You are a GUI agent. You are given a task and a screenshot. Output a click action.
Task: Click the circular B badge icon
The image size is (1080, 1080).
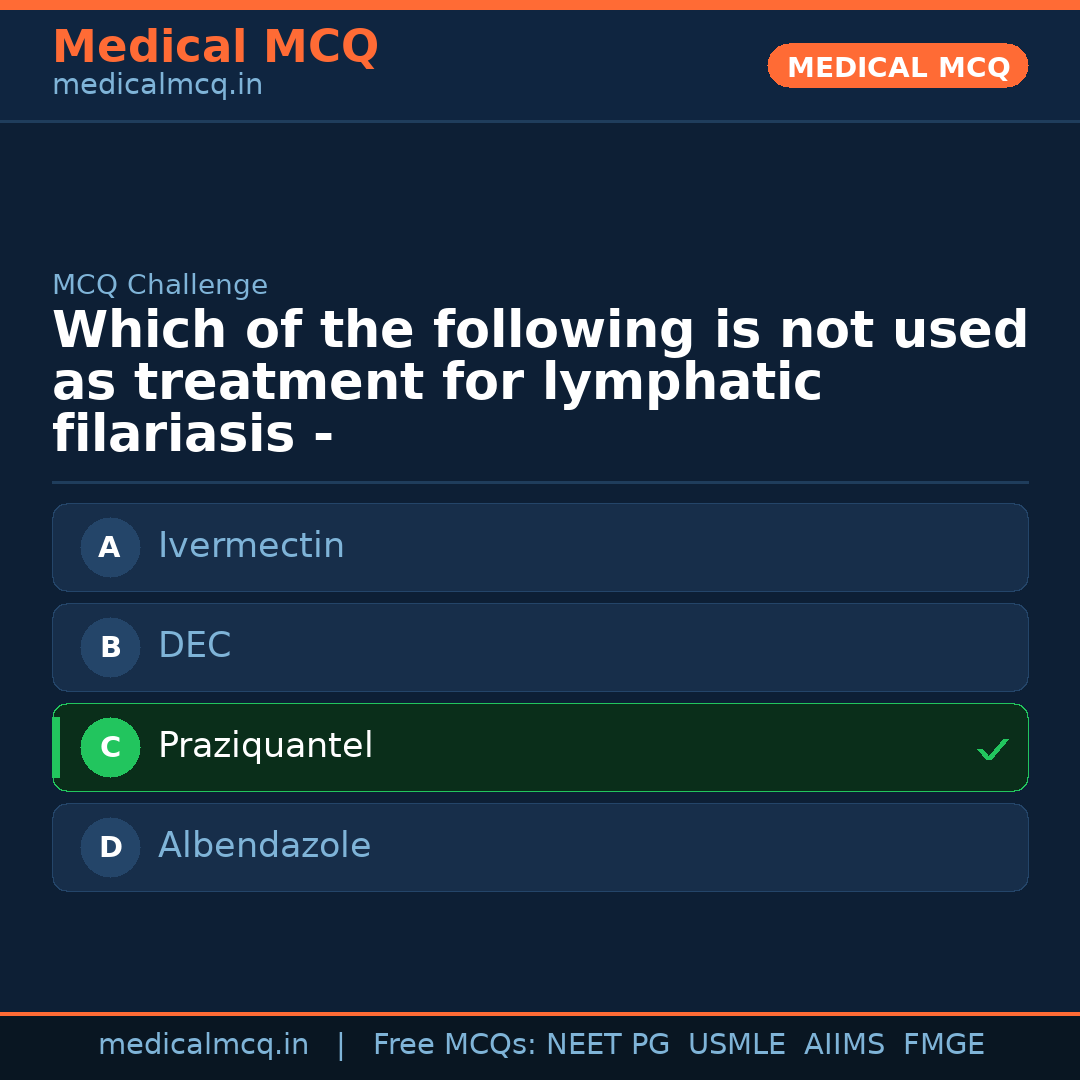110,647
